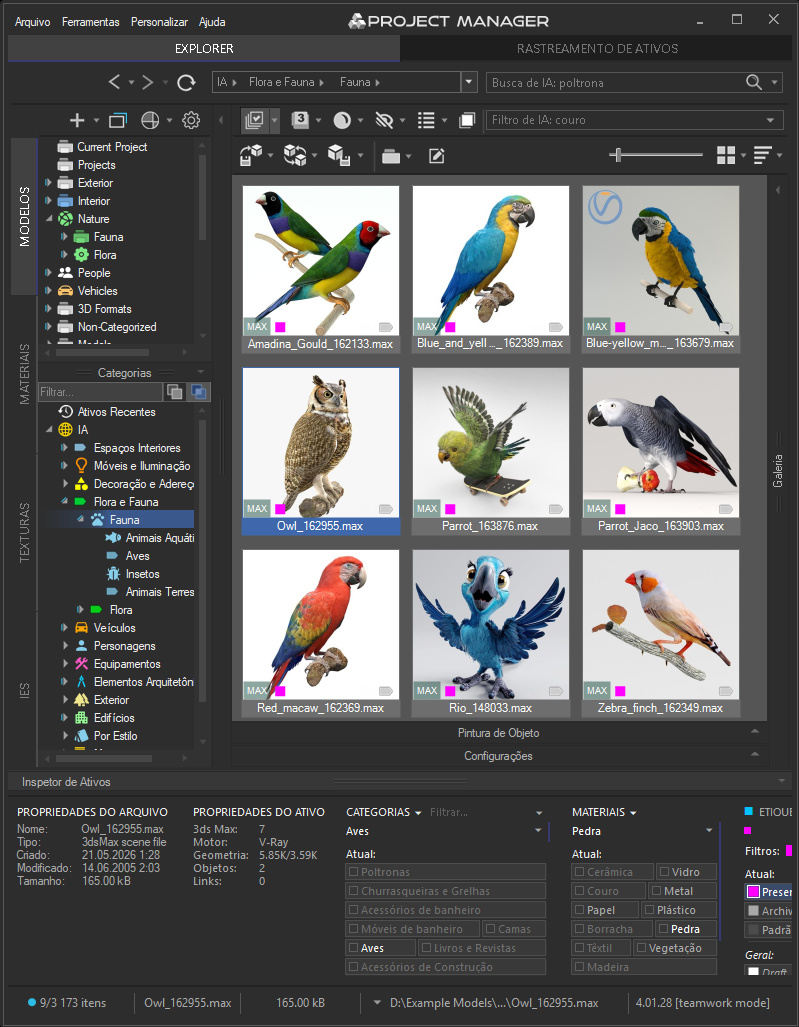The image size is (799, 1027).
Task: Click the first category filter mode icon
Action: tap(175, 392)
